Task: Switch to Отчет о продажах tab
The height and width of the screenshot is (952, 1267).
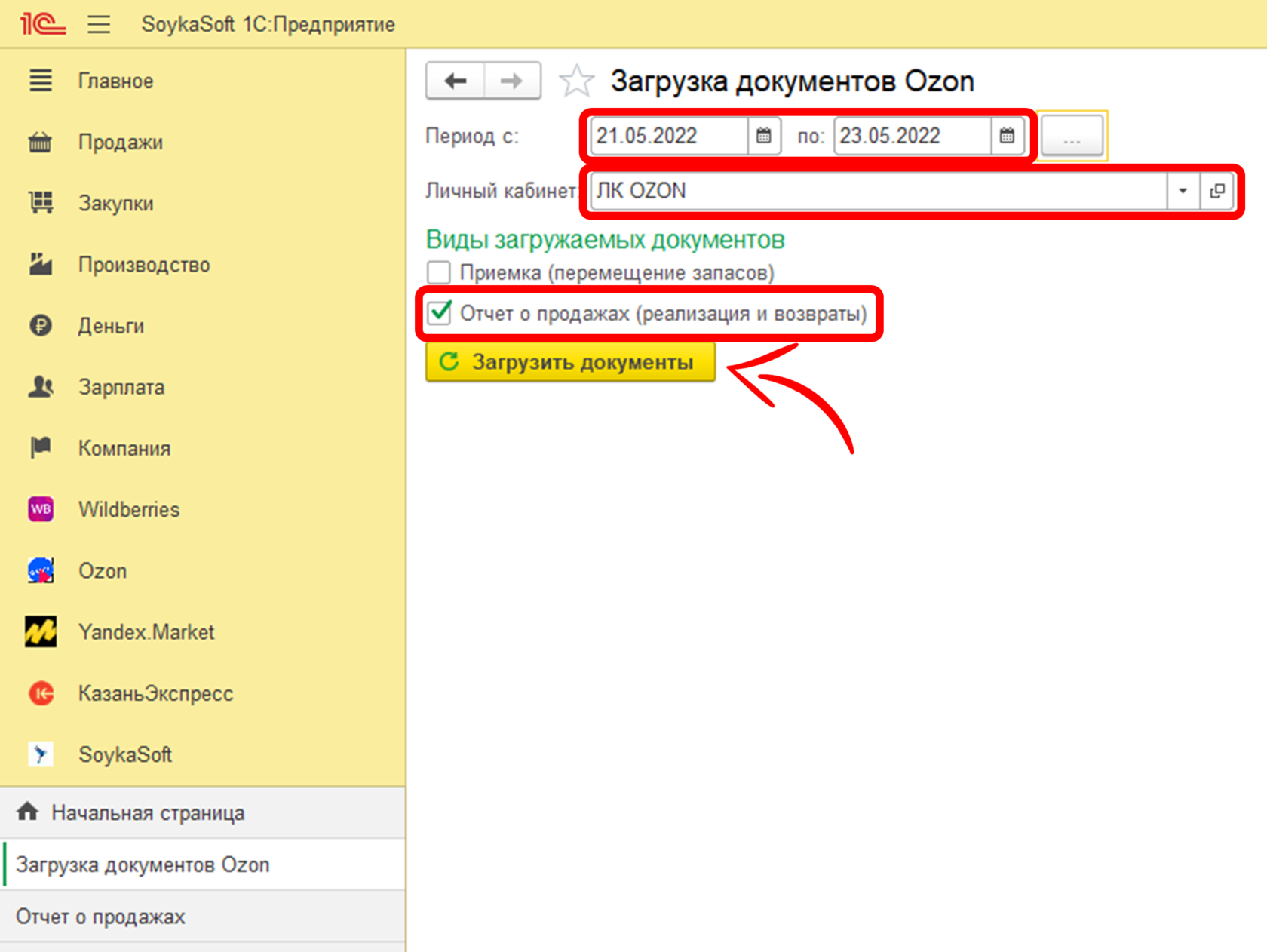Action: (x=203, y=917)
